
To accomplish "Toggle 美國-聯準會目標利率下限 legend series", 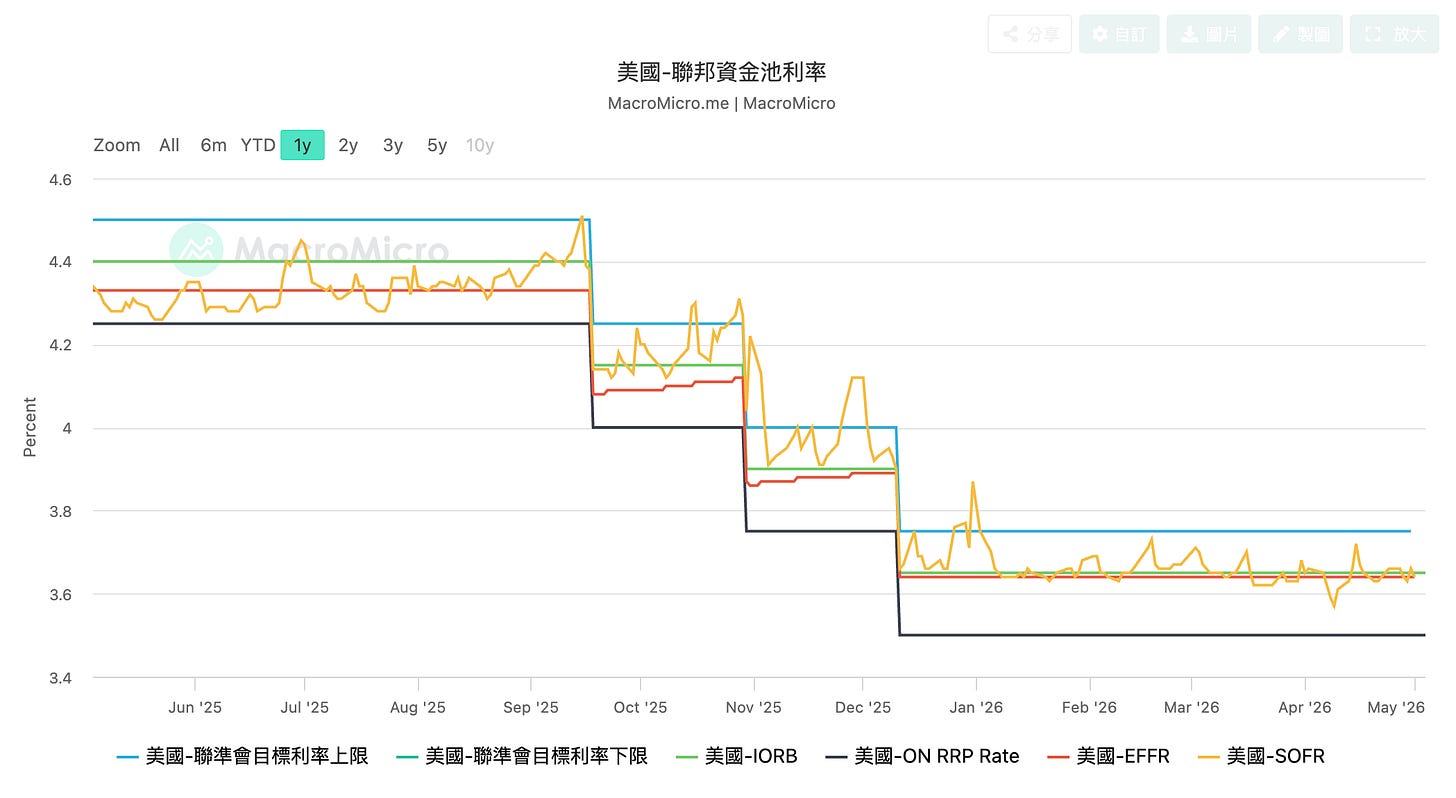I will tap(522, 757).
